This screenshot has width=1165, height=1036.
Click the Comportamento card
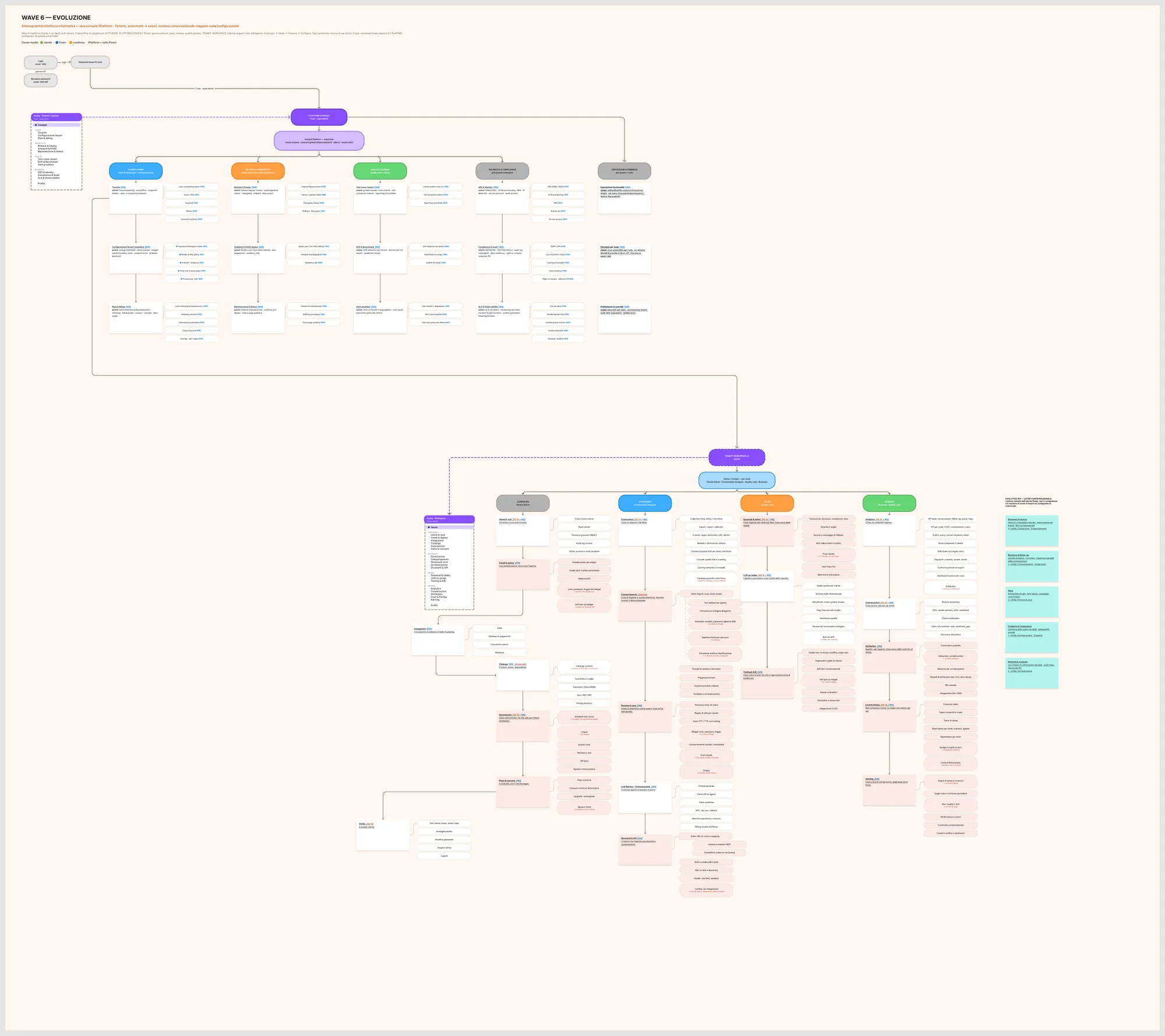click(645, 606)
